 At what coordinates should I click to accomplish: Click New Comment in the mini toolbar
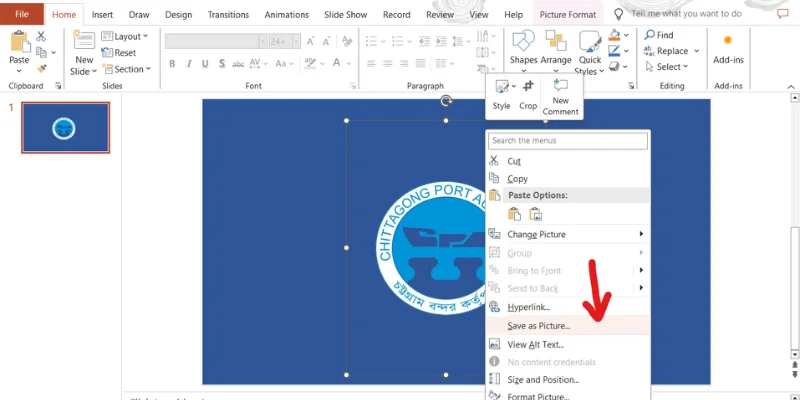[x=560, y=98]
